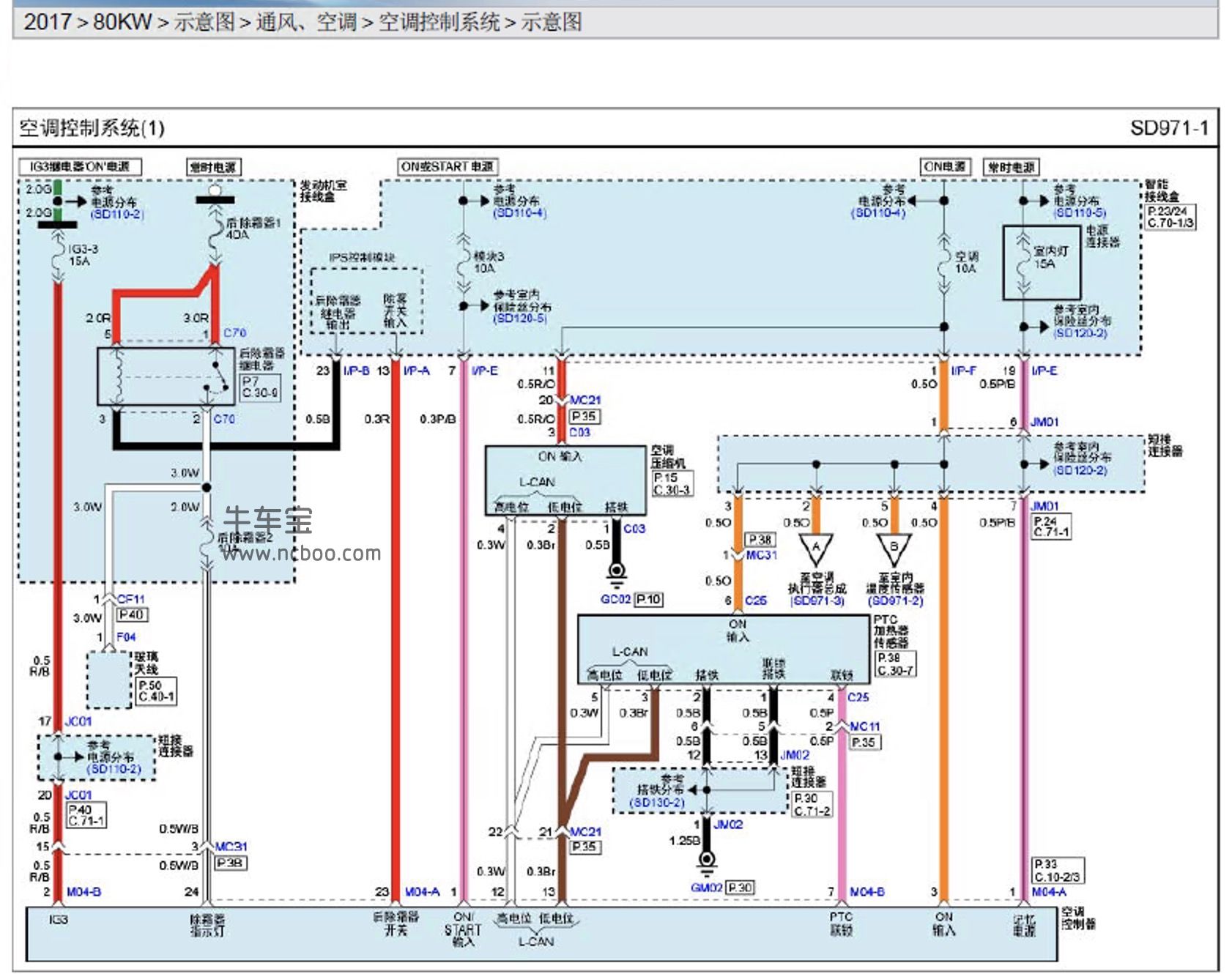The height and width of the screenshot is (974, 1232).
Task: Click the P.40 box next to CF11
Action: click(x=131, y=615)
